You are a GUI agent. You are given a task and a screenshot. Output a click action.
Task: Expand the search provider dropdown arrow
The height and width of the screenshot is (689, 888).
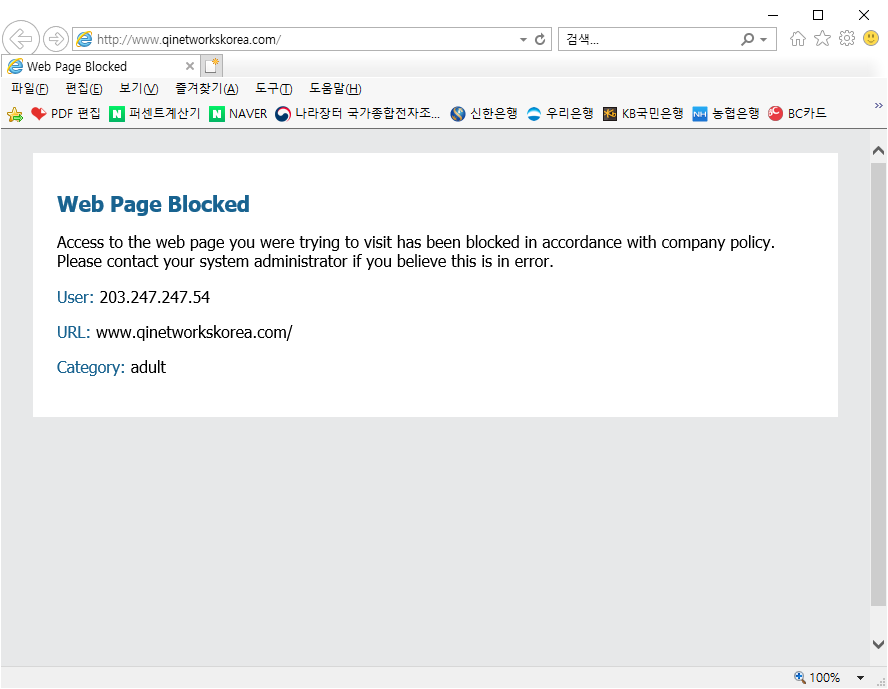[763, 40]
